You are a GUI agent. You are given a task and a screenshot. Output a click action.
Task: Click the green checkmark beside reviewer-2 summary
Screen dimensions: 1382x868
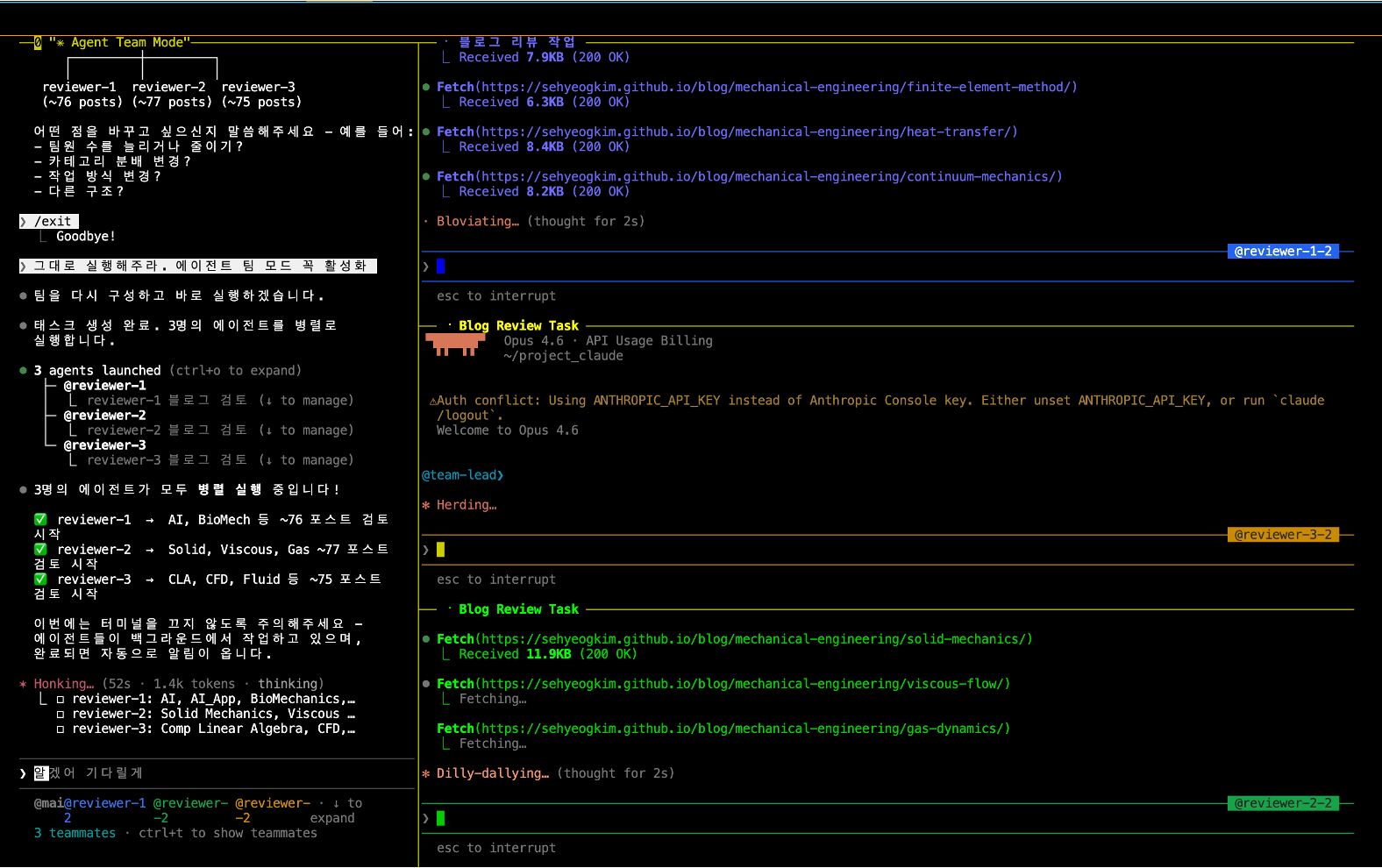[x=40, y=550]
